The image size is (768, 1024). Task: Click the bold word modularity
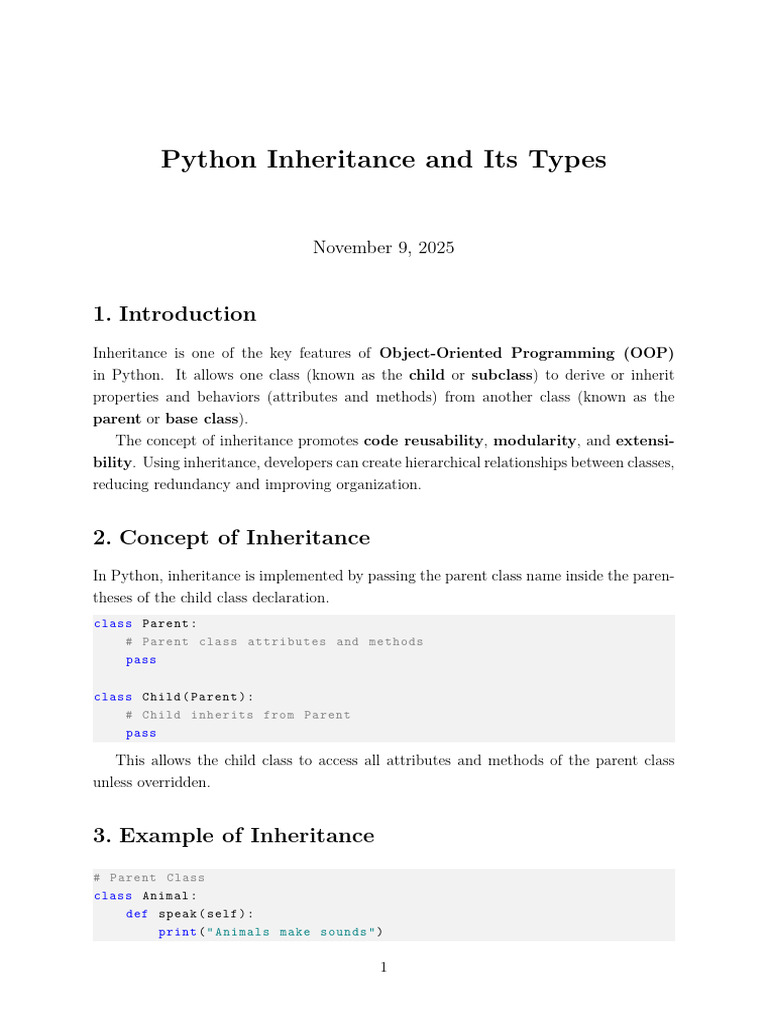[x=534, y=441]
